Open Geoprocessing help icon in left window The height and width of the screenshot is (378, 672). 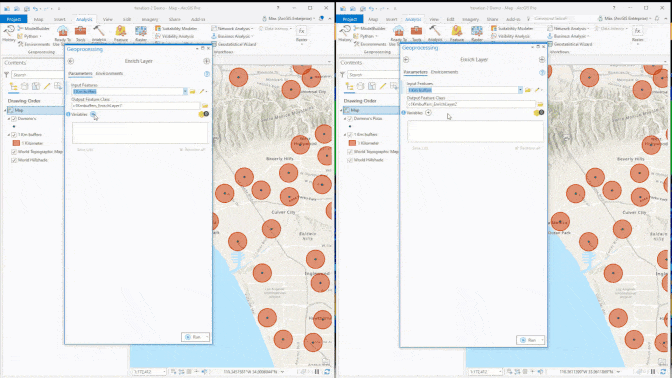207,74
